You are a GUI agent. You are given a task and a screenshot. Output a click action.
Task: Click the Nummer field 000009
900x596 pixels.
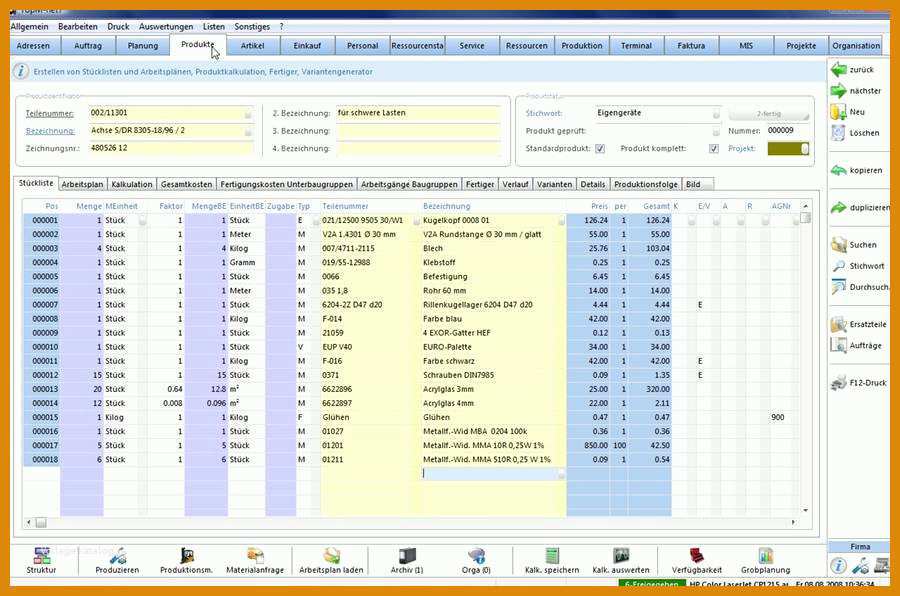[788, 130]
